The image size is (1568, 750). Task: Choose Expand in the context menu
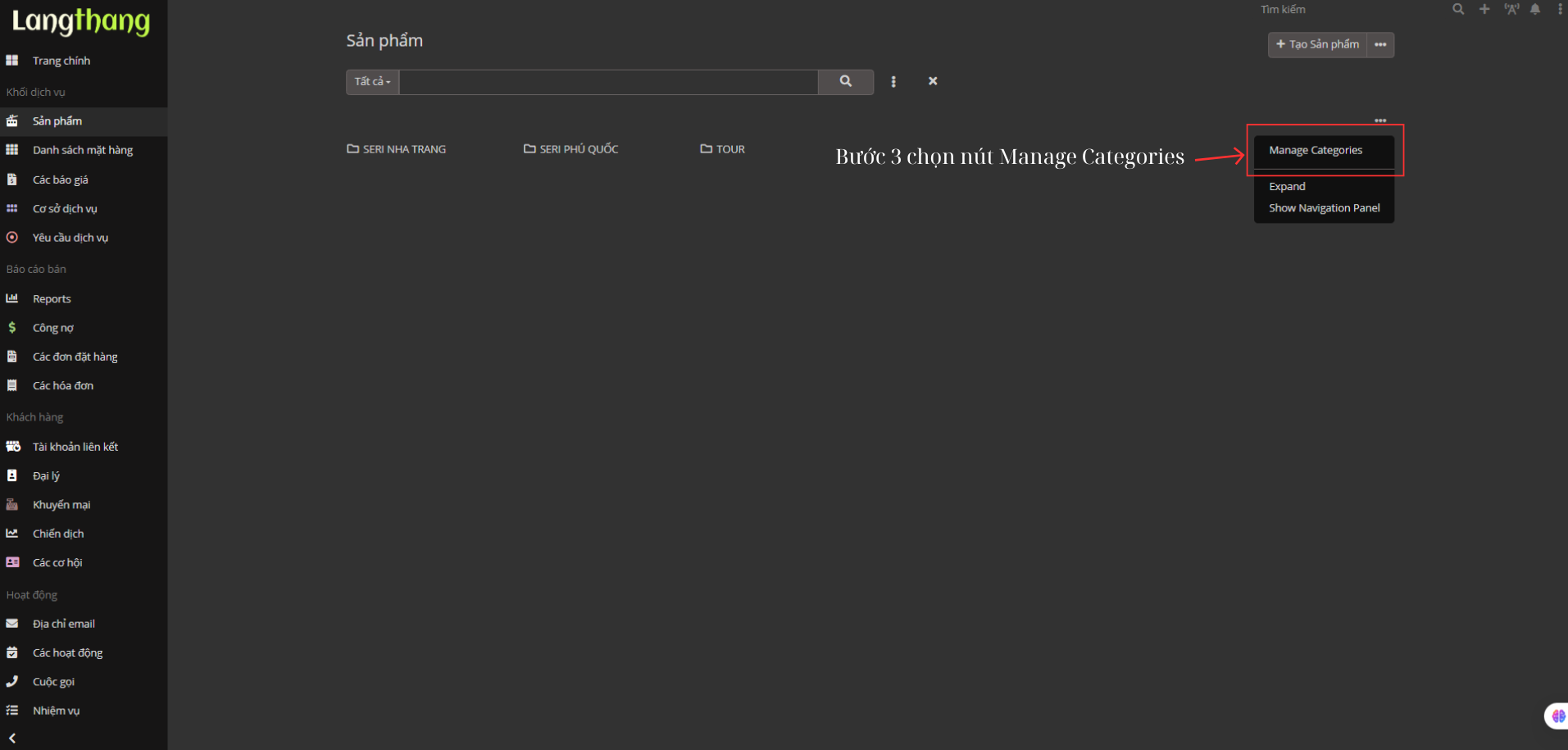[x=1287, y=186]
